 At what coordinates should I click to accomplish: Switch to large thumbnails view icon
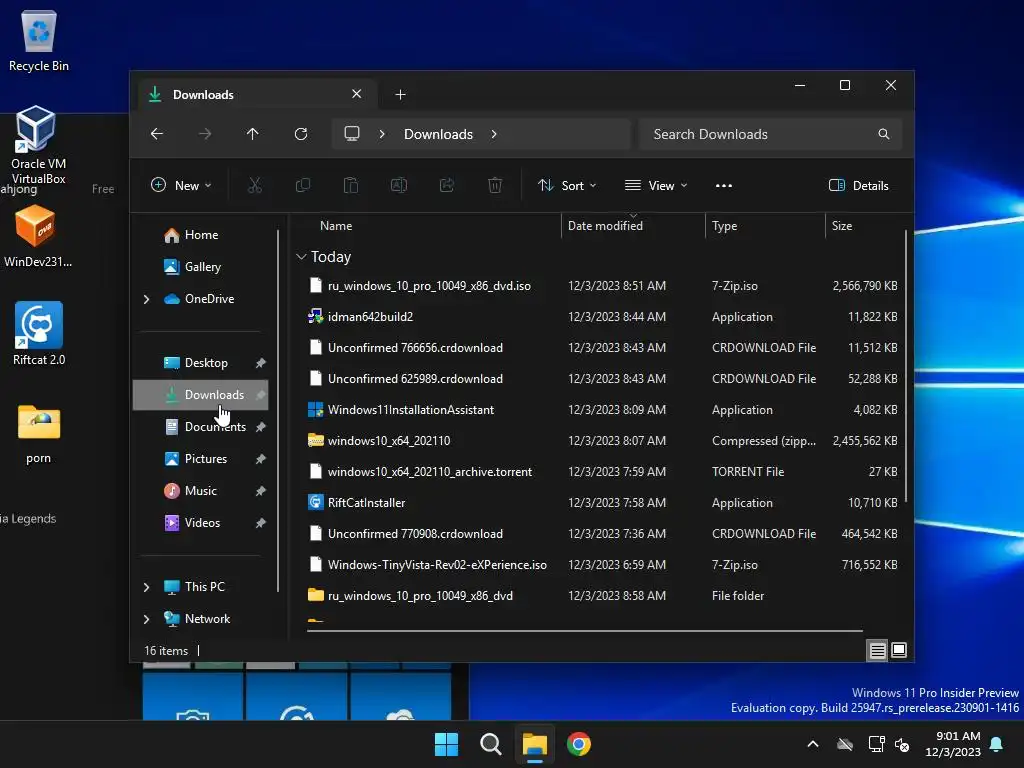899,650
